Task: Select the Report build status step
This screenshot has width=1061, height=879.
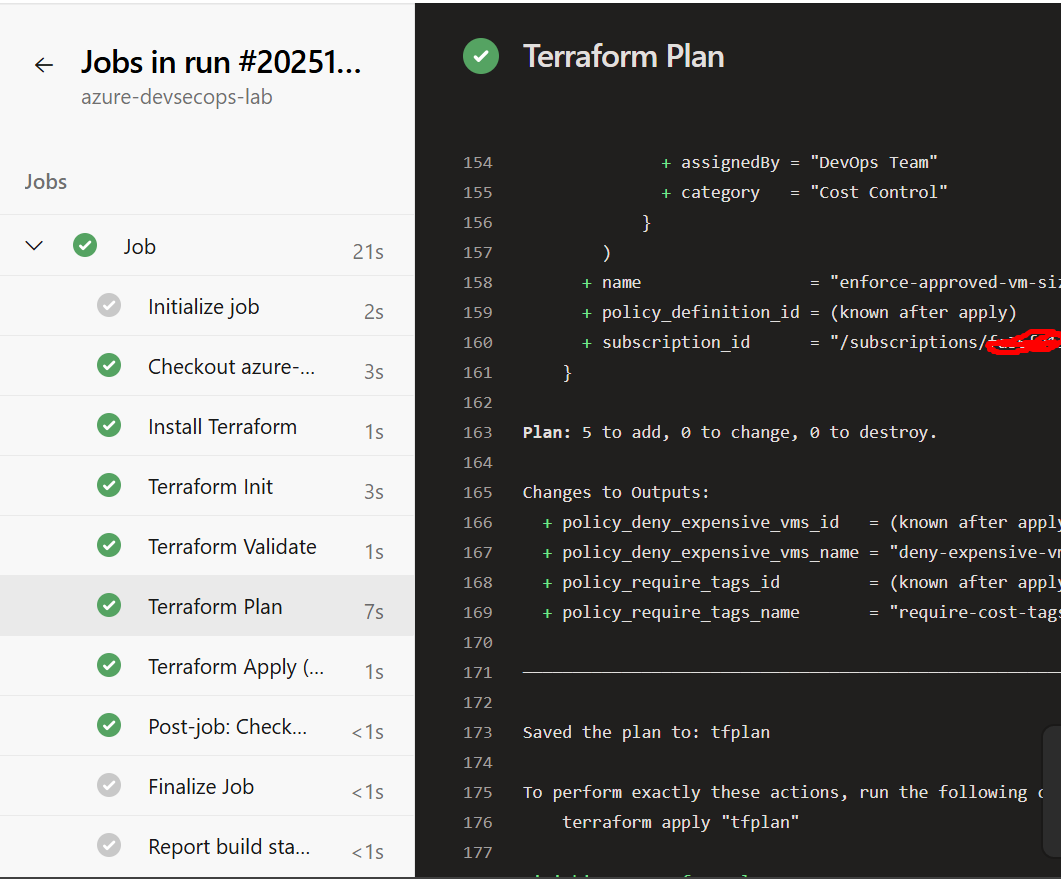Action: click(228, 847)
